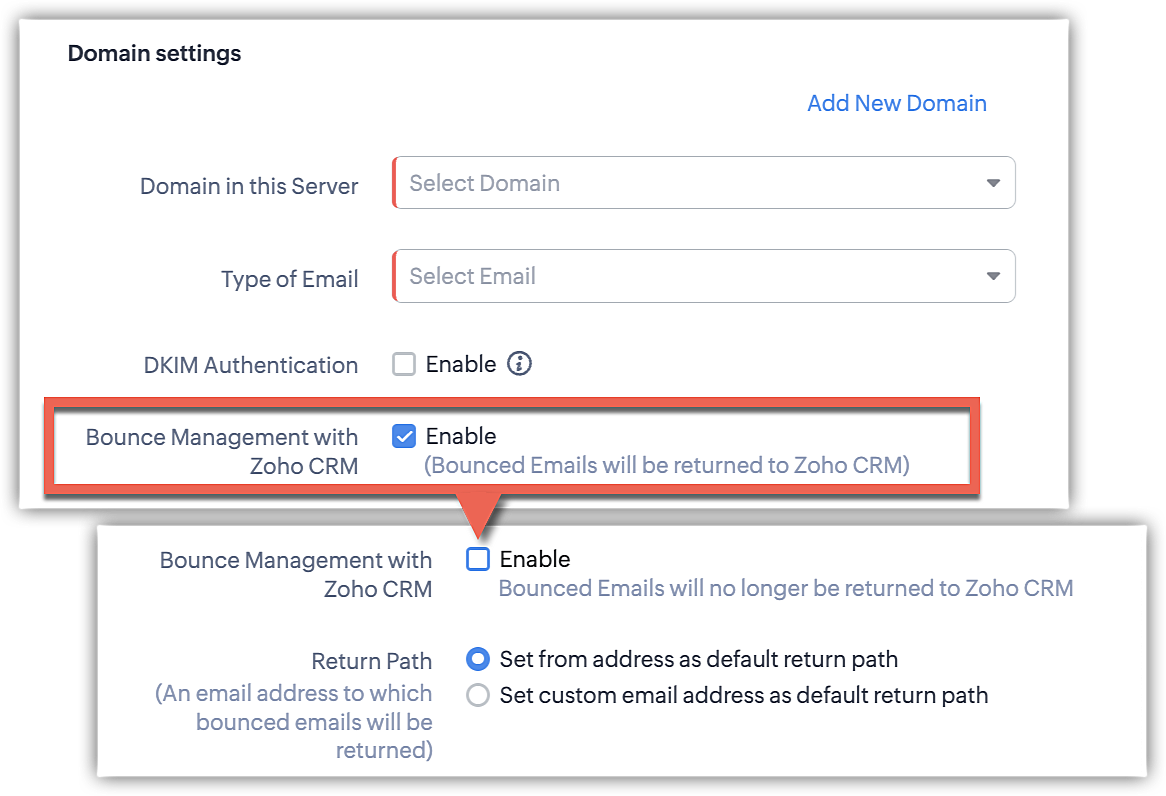
Task: Tick the empty Bounce Management Enable checkbox
Action: click(478, 559)
